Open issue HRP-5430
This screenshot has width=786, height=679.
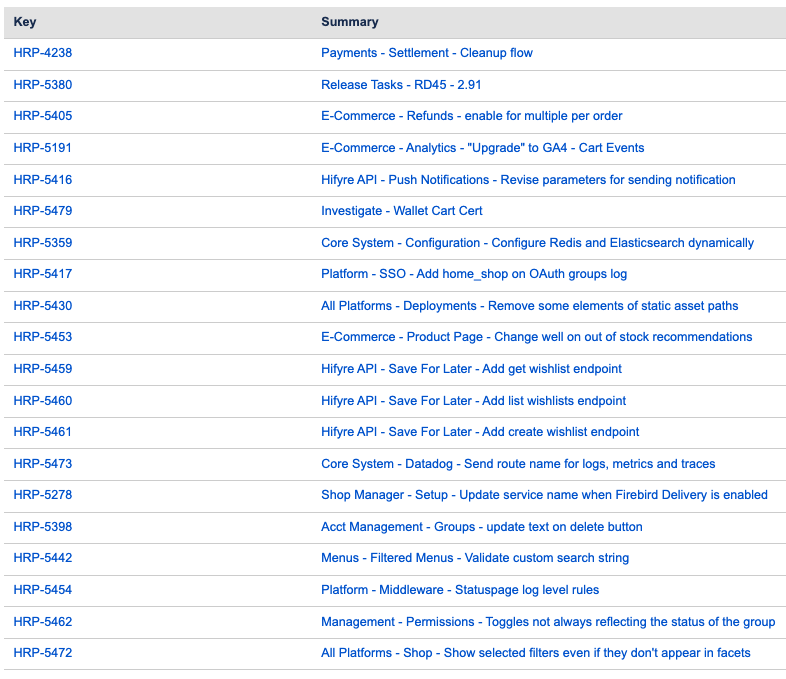tap(43, 306)
